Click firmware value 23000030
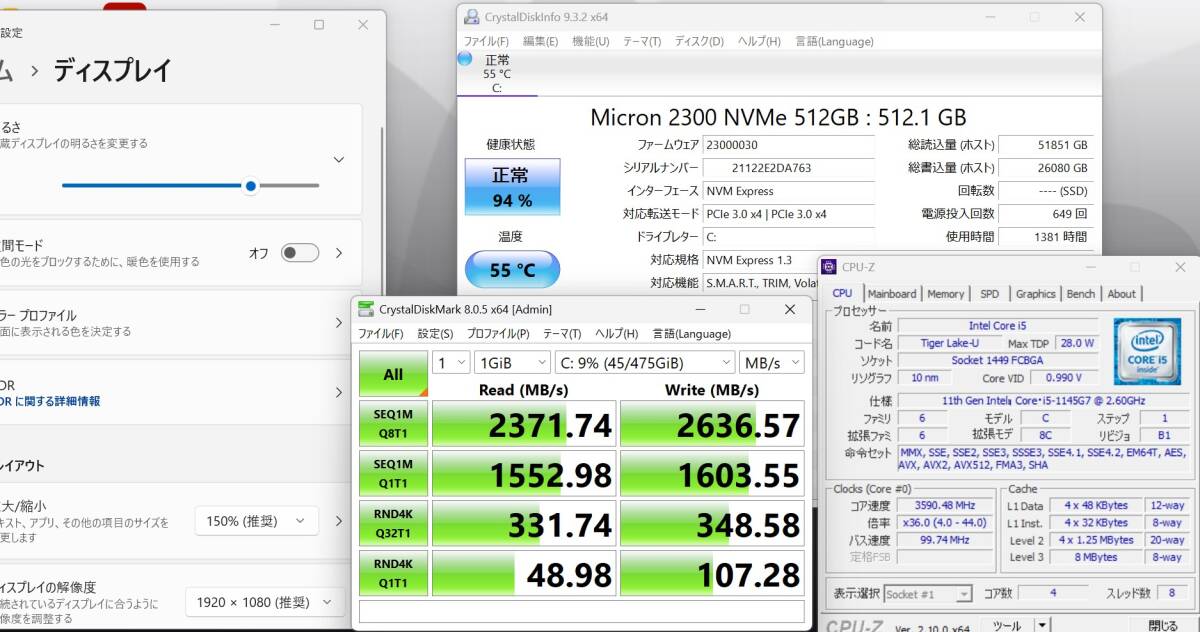 787,144
